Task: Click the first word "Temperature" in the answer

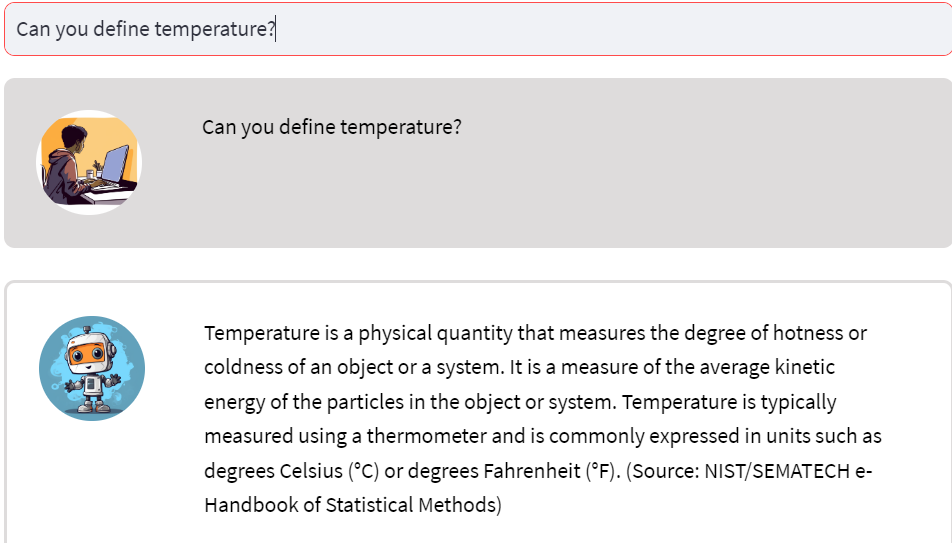Action: click(x=258, y=333)
